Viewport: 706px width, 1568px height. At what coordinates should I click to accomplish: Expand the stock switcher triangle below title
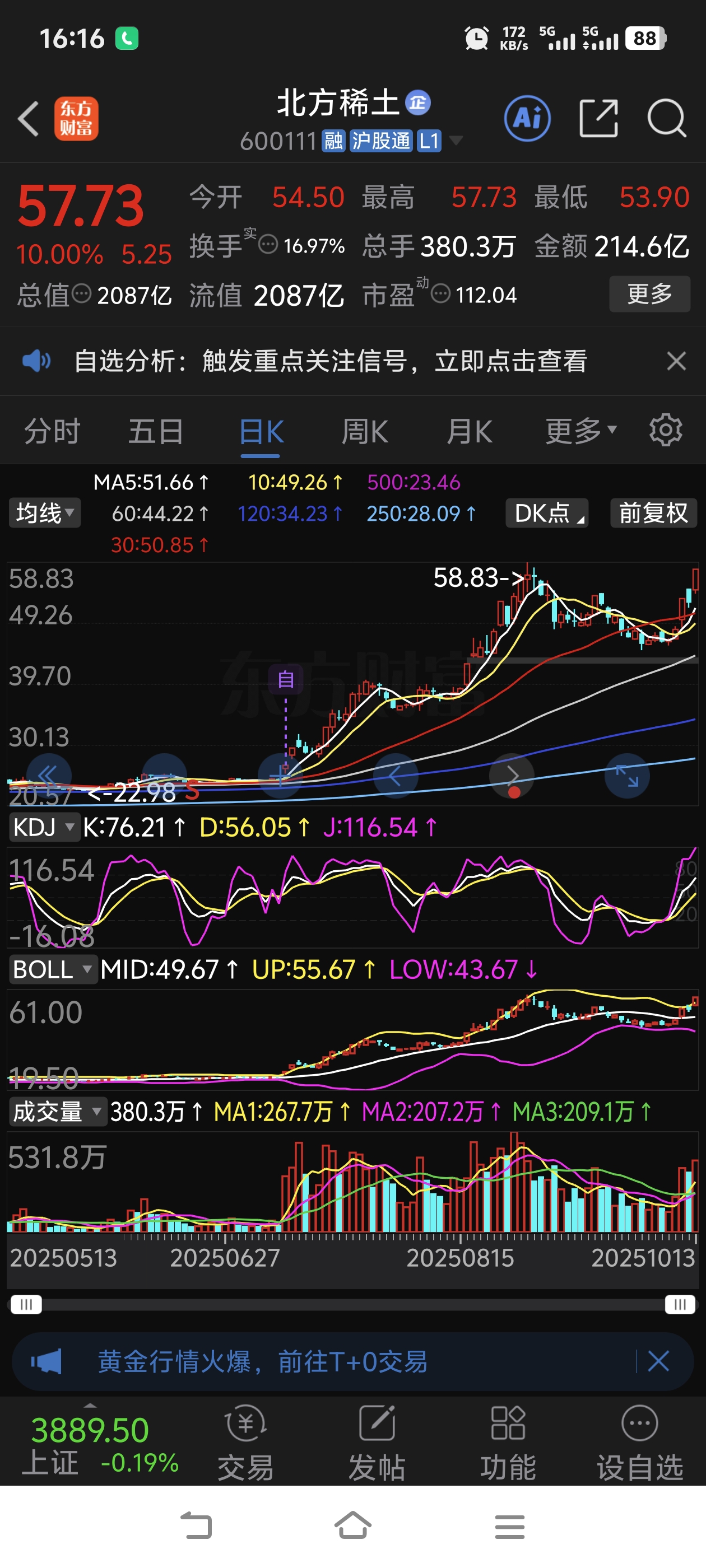pyautogui.click(x=456, y=141)
